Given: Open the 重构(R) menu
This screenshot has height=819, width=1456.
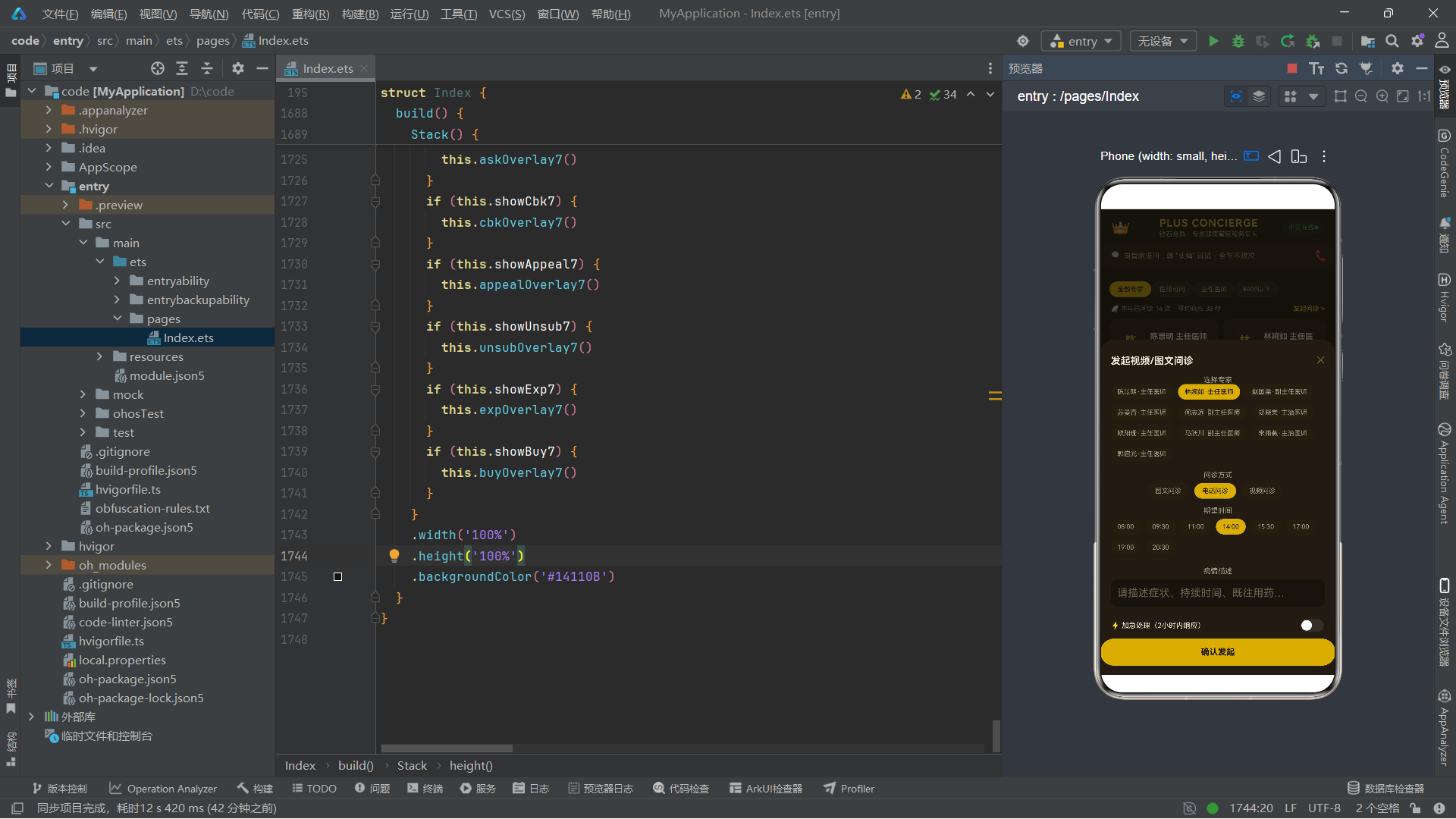Looking at the screenshot, I should click(311, 14).
